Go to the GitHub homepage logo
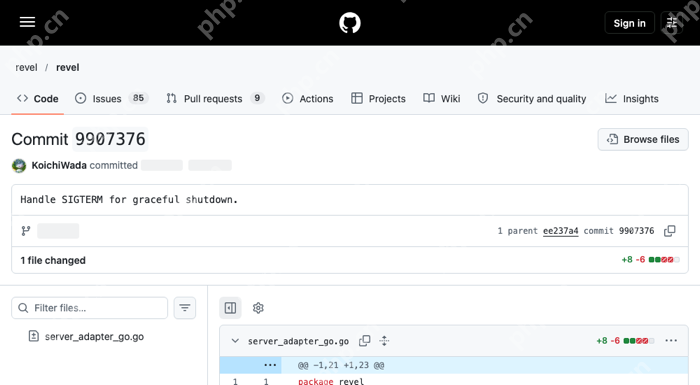Screen dimensions: 700x385 [x=350, y=23]
